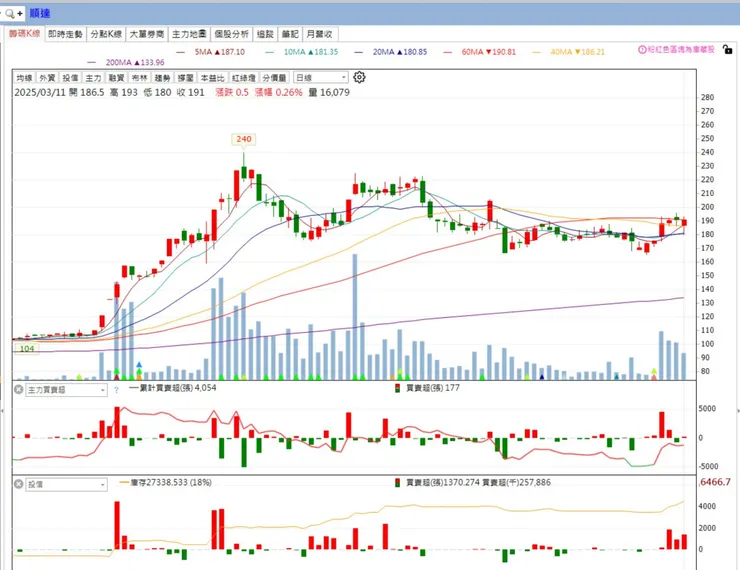Switch to the 籌碼K線 tab
This screenshot has height=570, width=740.
click(x=25, y=34)
